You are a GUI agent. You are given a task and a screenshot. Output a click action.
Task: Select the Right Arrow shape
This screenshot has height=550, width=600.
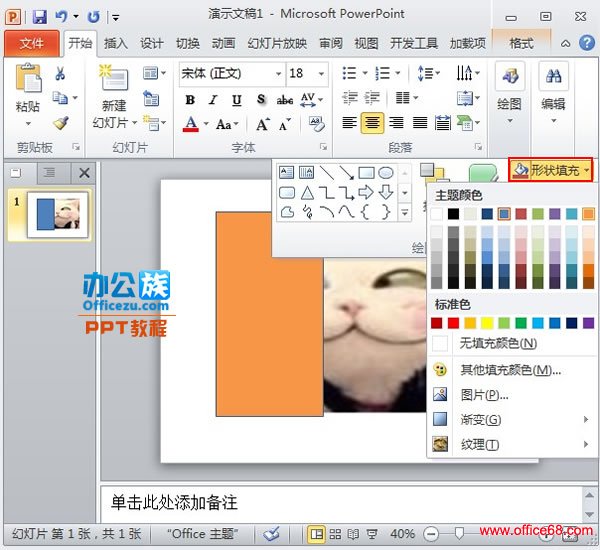click(x=366, y=192)
